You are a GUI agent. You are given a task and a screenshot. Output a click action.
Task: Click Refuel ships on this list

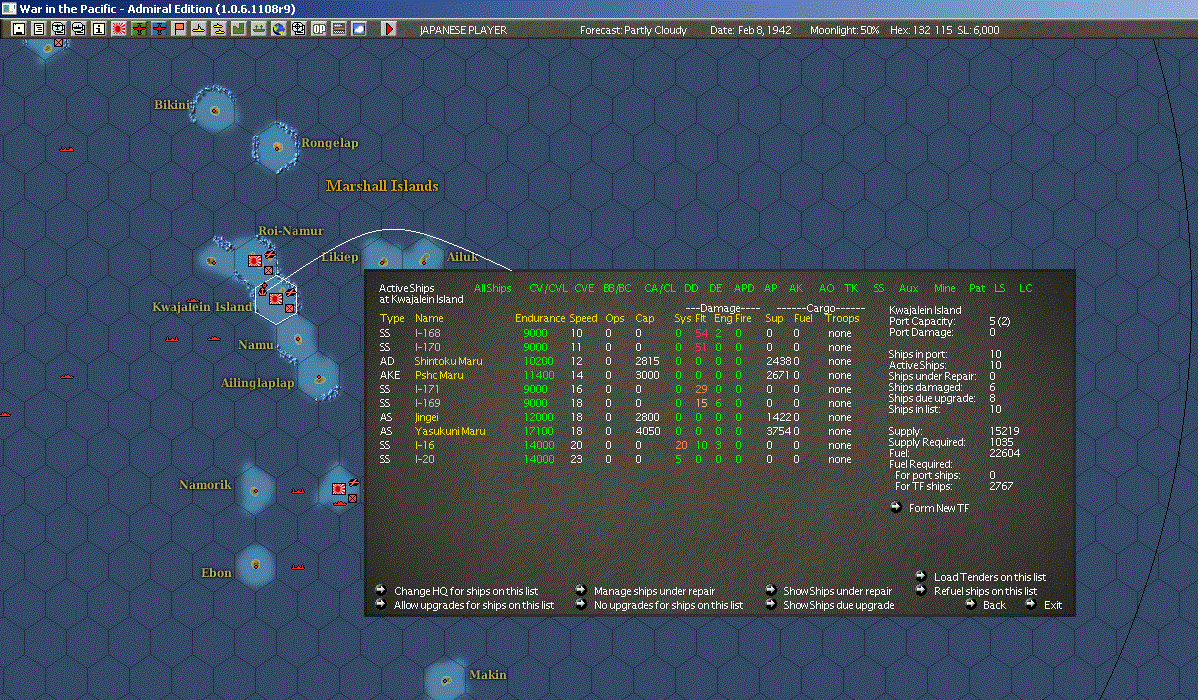point(986,591)
